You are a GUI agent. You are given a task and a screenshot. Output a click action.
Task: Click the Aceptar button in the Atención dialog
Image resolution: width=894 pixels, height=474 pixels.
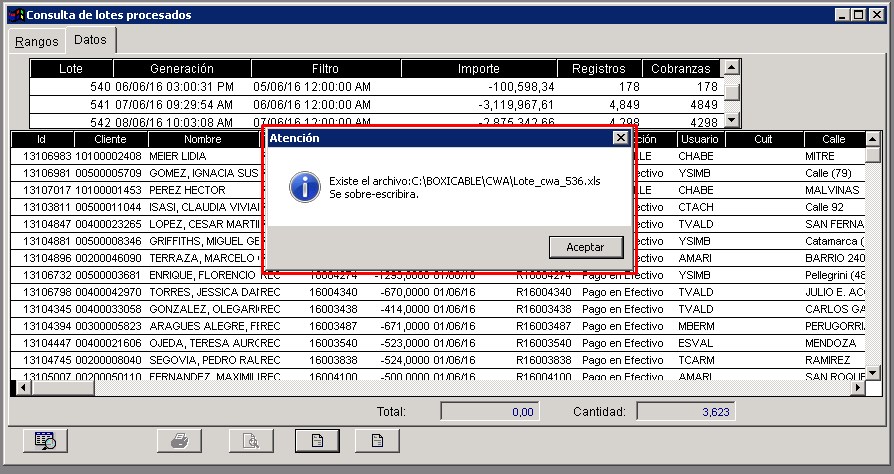pos(585,246)
